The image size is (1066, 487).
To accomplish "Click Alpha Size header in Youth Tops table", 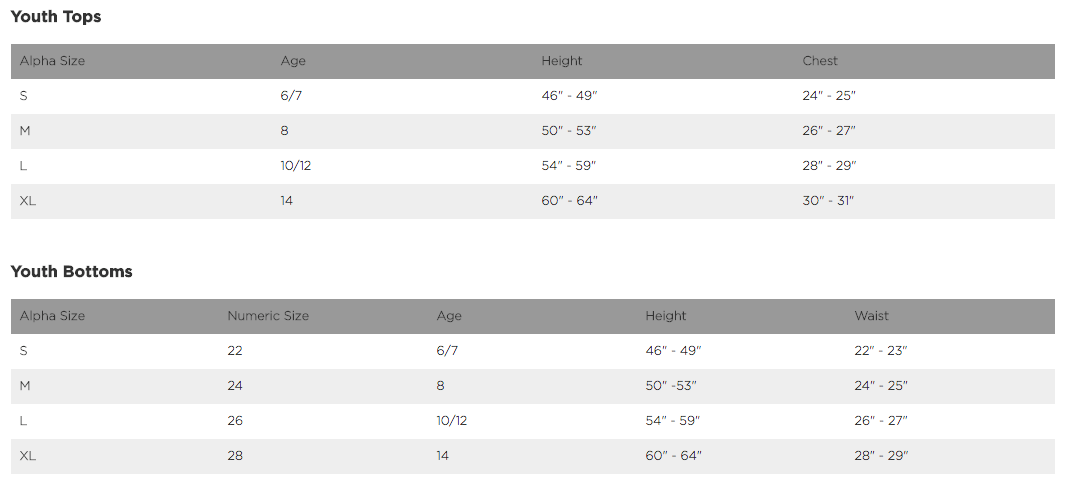I will point(52,61).
